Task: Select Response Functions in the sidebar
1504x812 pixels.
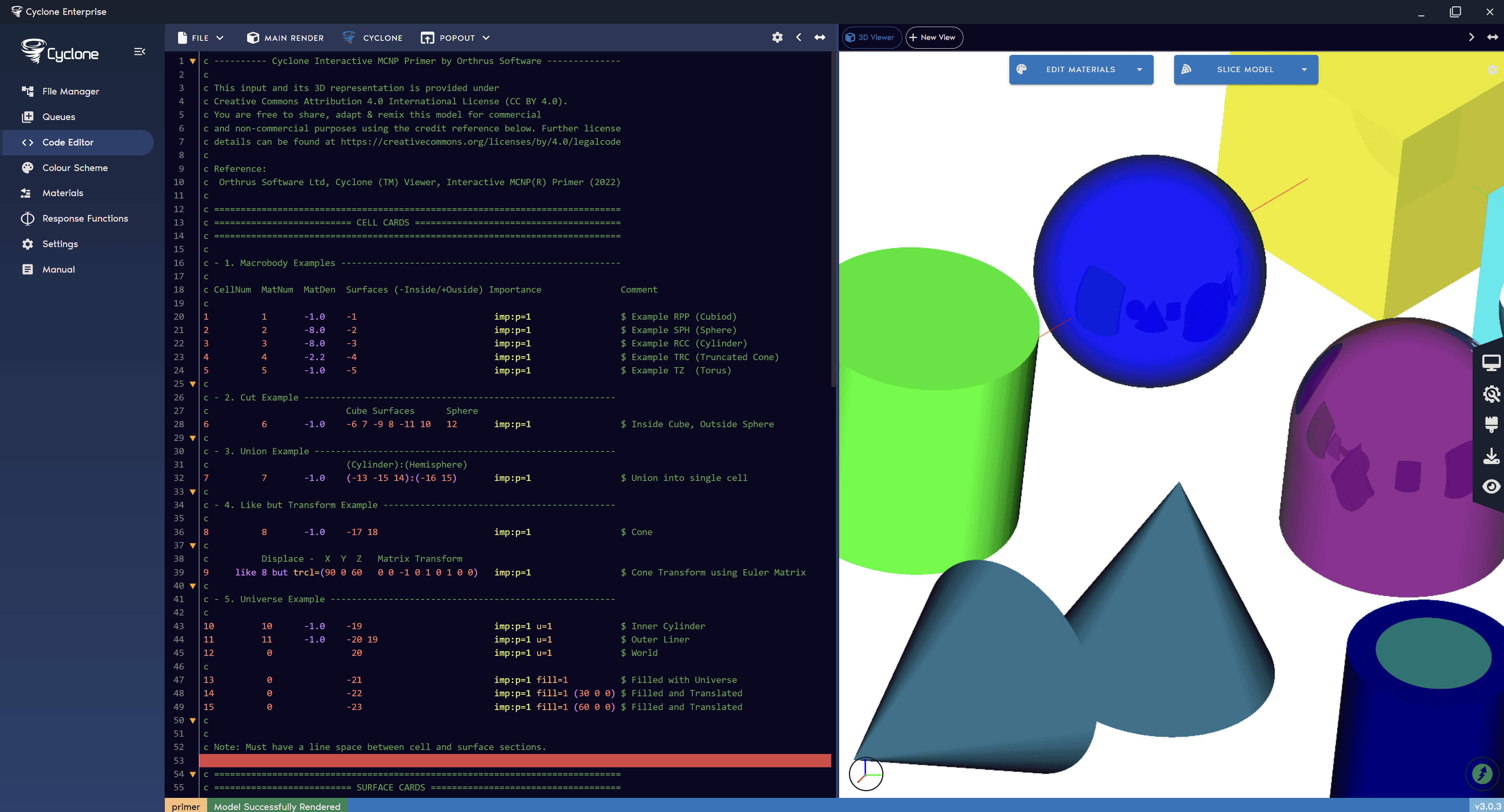Action: click(x=85, y=218)
